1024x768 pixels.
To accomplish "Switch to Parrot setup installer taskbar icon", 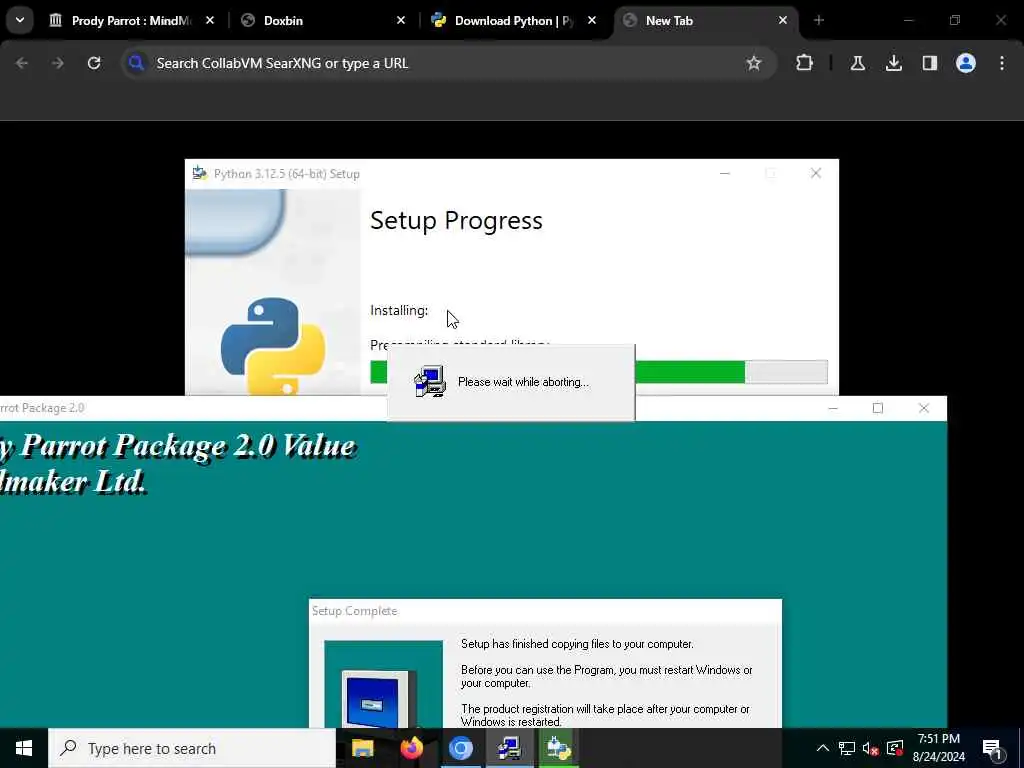I will tap(509, 748).
